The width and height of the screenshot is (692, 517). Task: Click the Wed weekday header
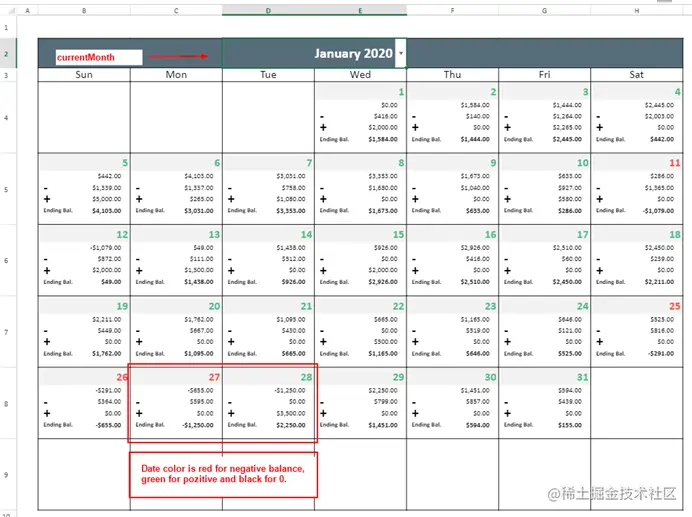point(361,75)
